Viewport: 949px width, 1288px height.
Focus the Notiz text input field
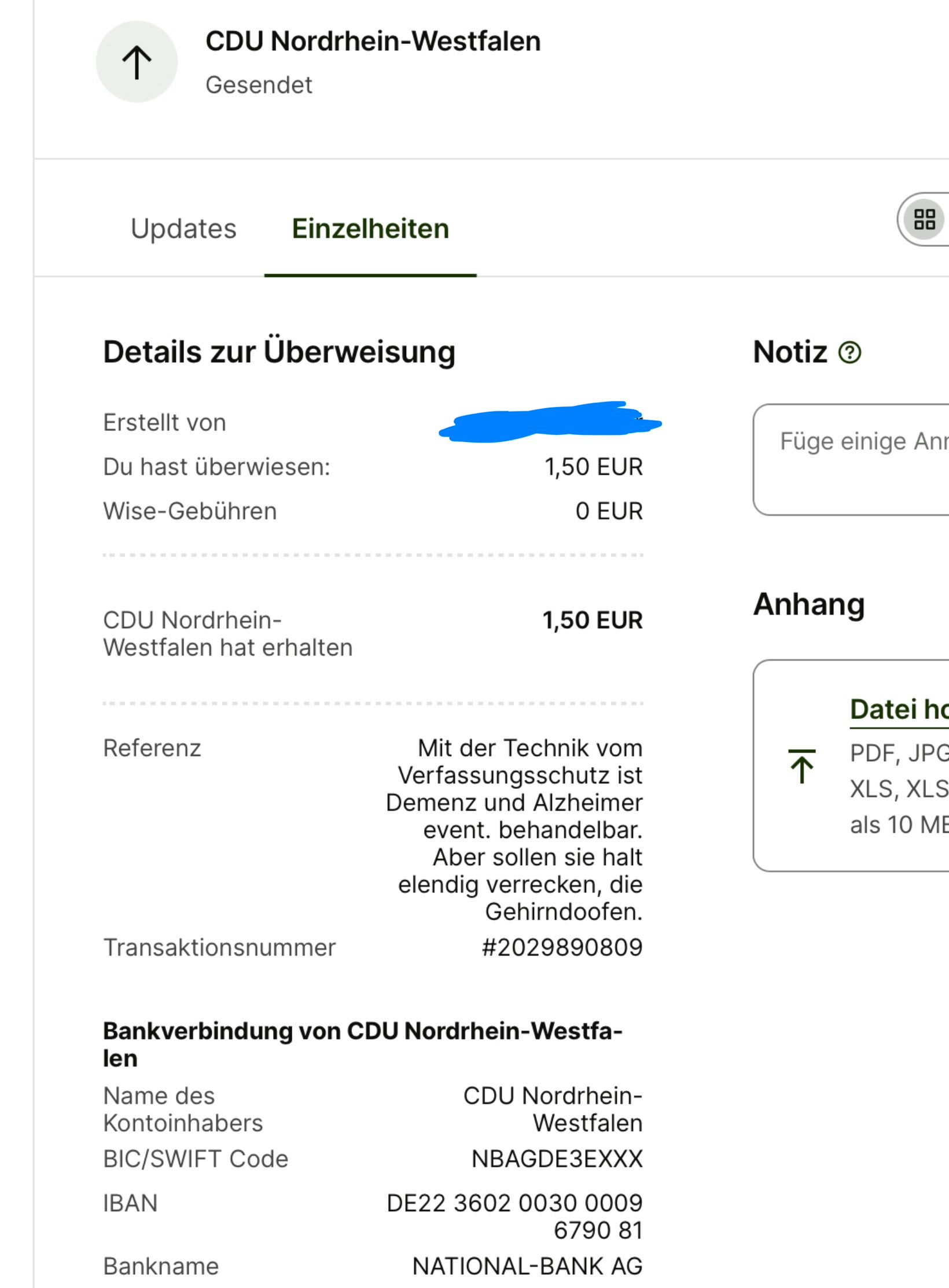click(x=856, y=459)
